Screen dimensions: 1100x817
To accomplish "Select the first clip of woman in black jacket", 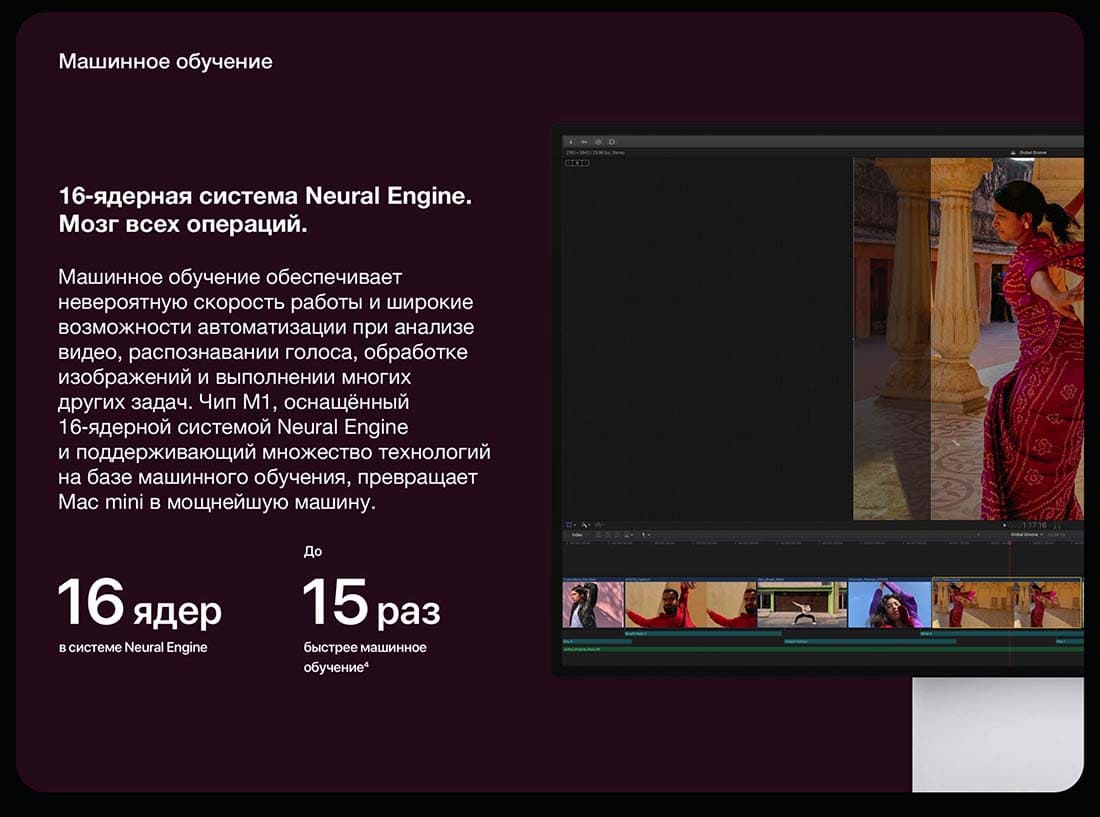I will click(593, 604).
